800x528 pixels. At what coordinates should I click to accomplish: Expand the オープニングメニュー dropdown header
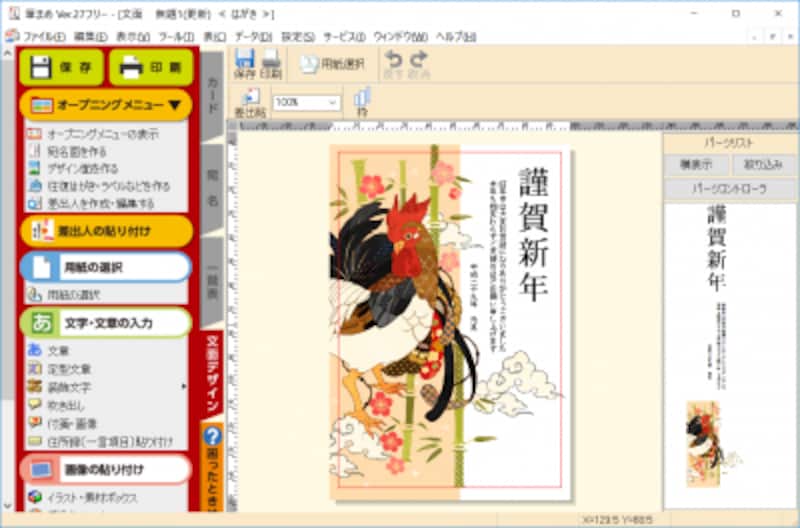(x=106, y=105)
